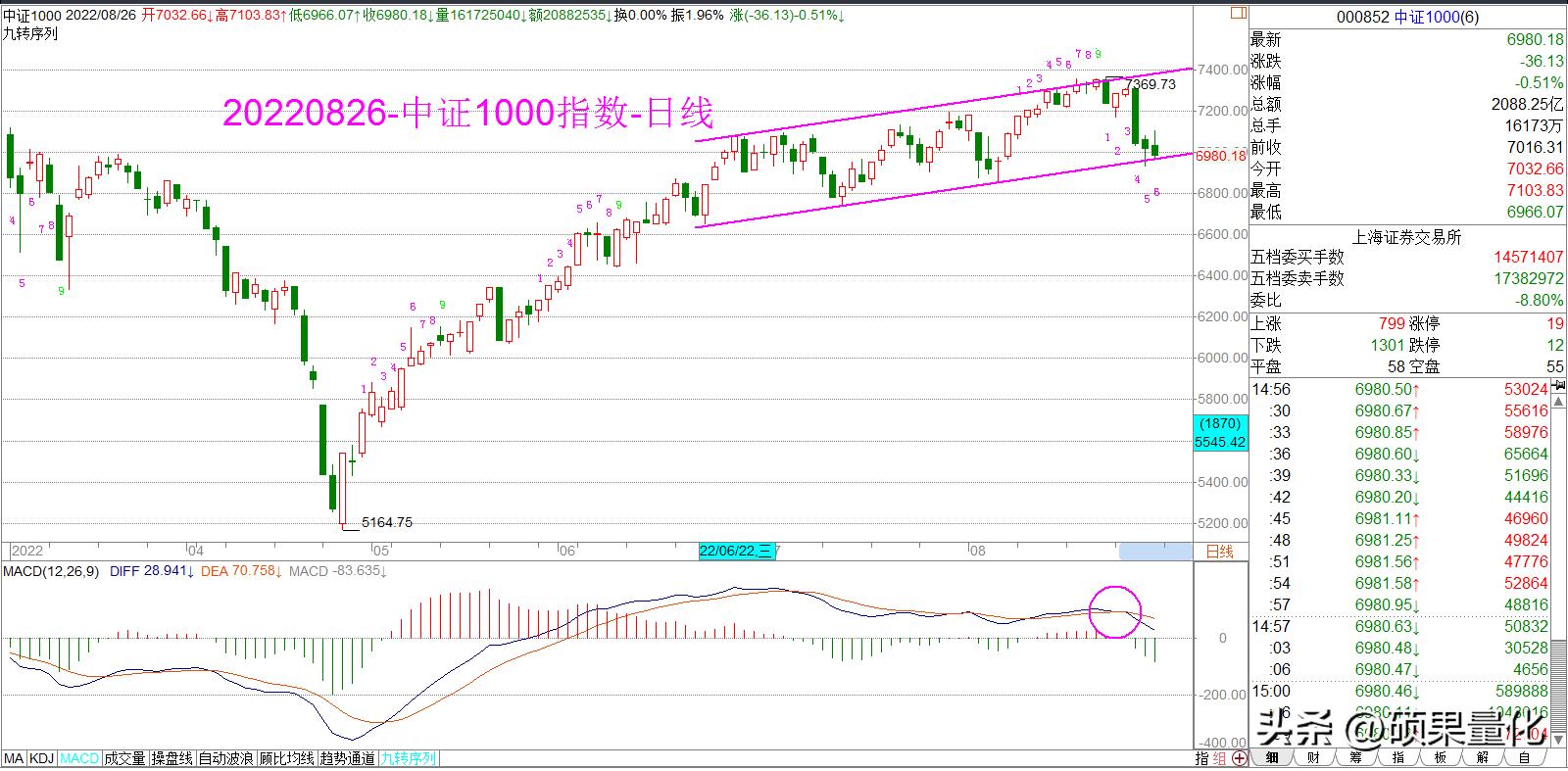Select the MA indicator tab
Screen dimensions: 1568x771
point(14,759)
